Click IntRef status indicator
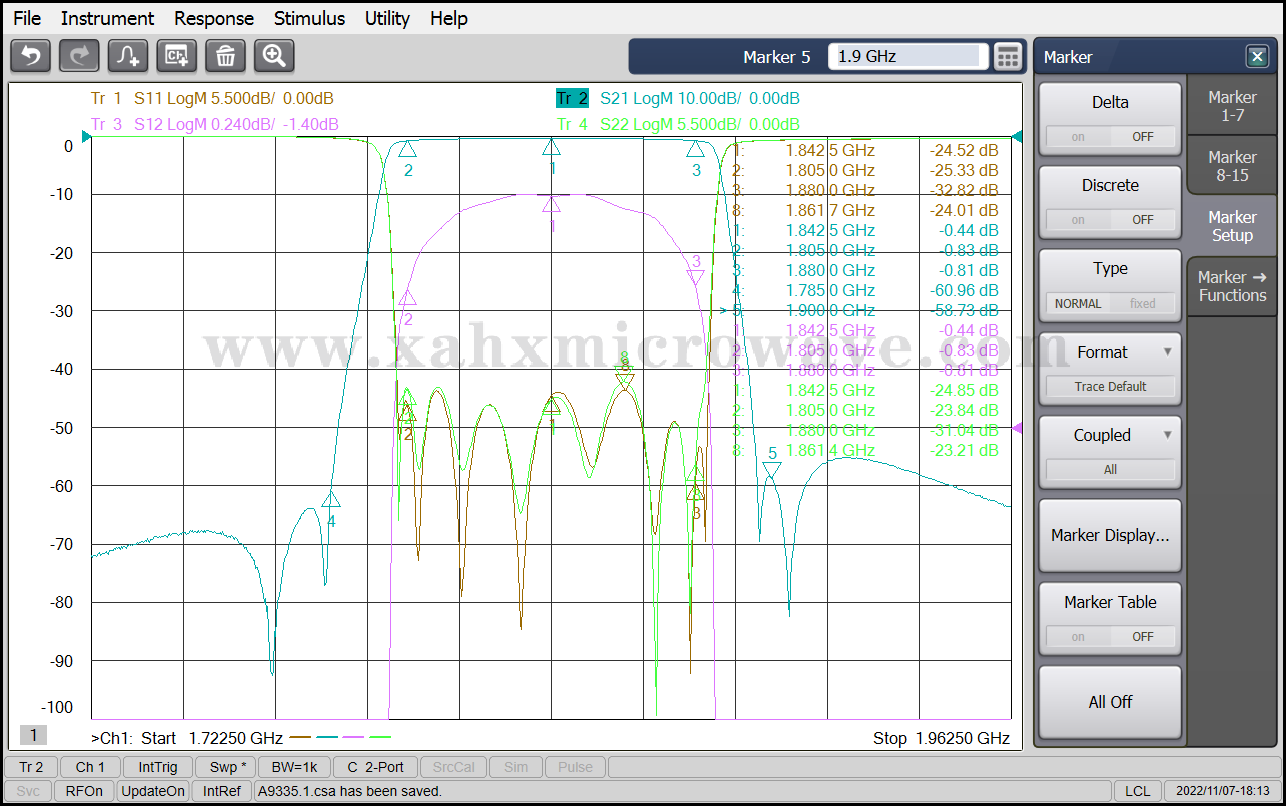 [222, 791]
